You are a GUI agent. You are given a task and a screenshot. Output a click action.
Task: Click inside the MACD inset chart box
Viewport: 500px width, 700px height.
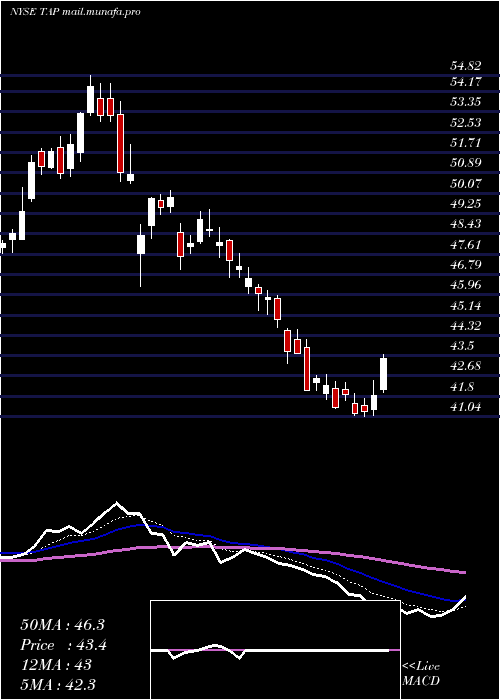(x=275, y=650)
